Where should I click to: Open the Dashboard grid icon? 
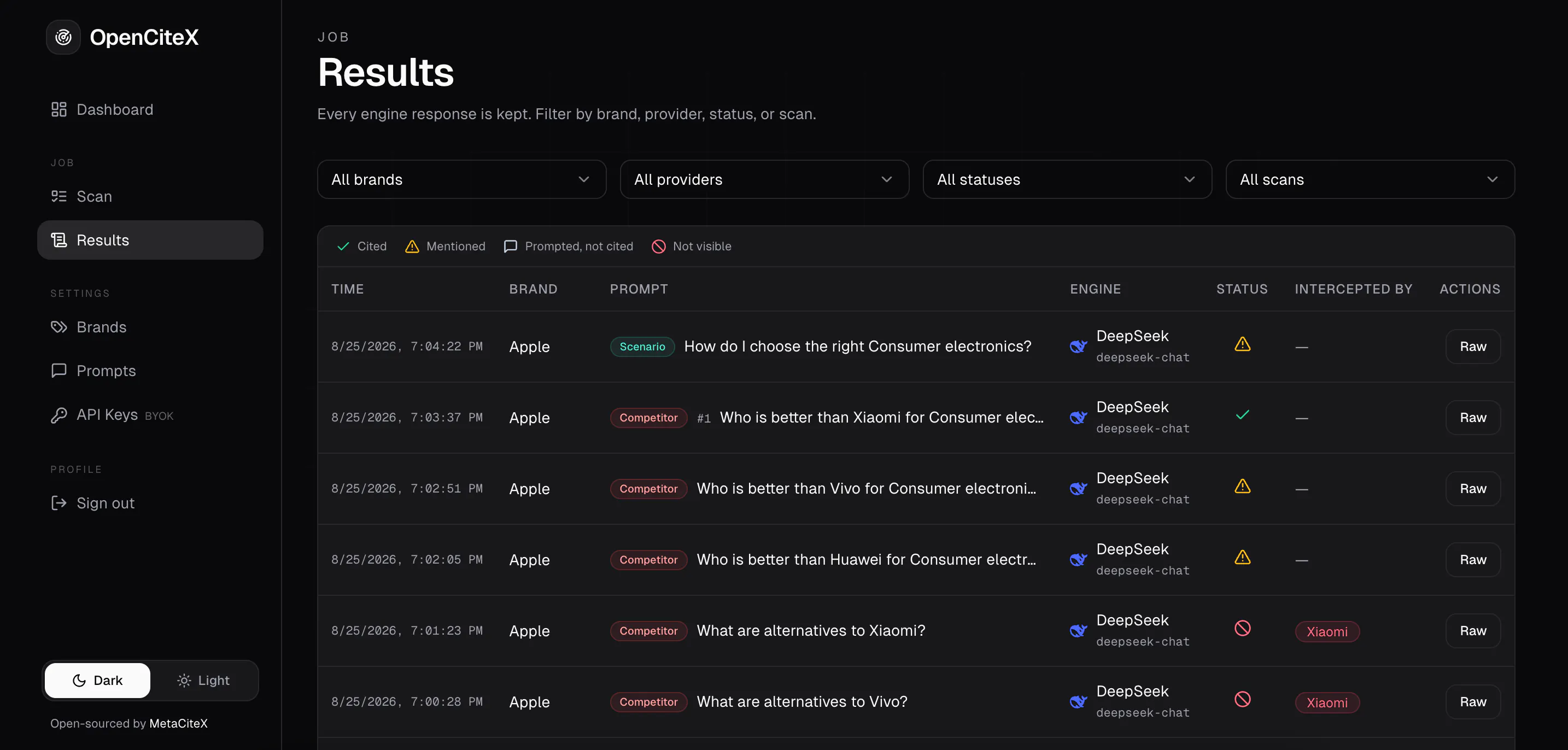pyautogui.click(x=59, y=109)
